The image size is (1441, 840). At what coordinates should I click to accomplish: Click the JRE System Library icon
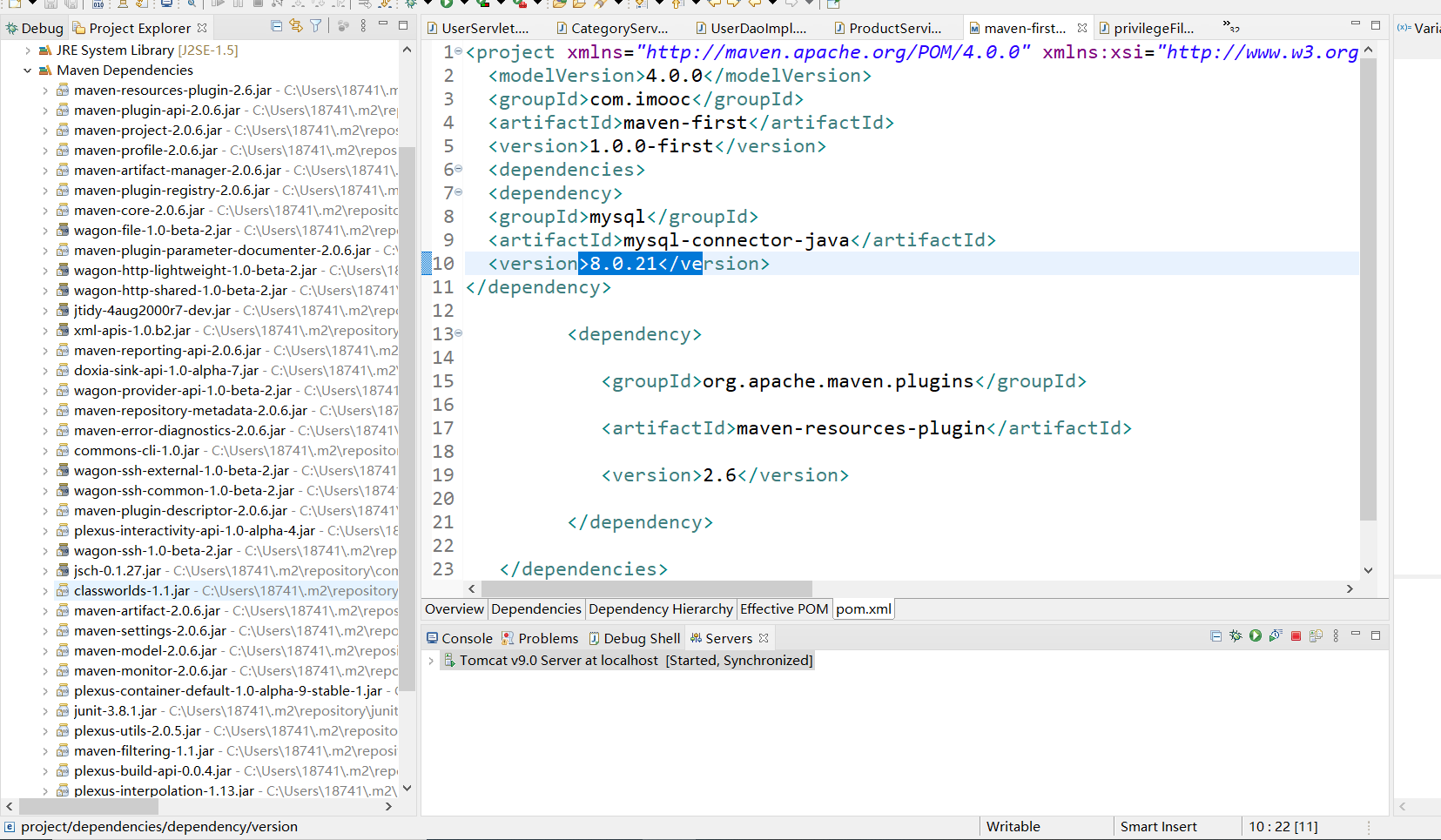(x=45, y=50)
